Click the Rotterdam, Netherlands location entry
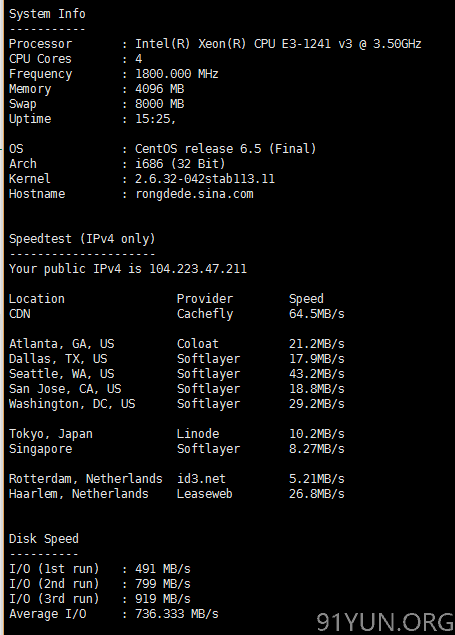The image size is (455, 635). (85, 479)
